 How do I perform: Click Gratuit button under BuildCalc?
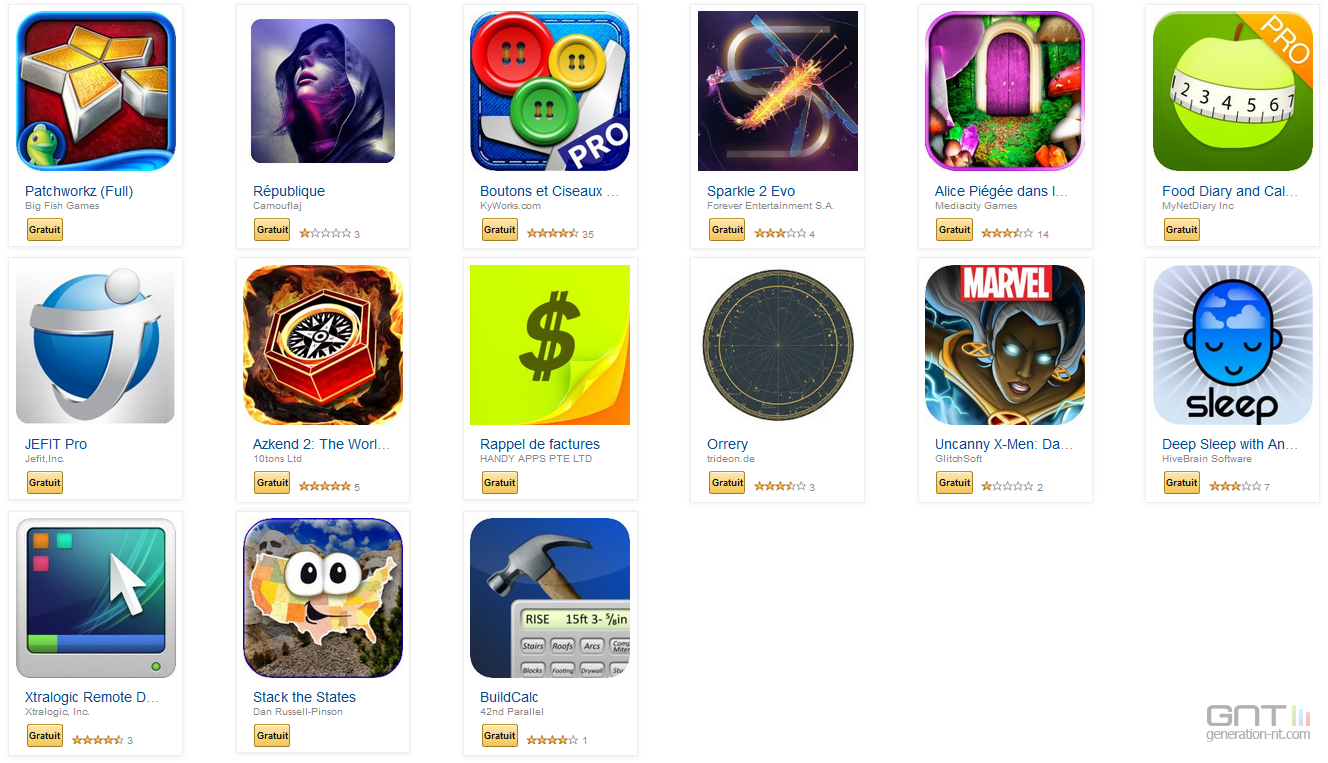click(500, 736)
